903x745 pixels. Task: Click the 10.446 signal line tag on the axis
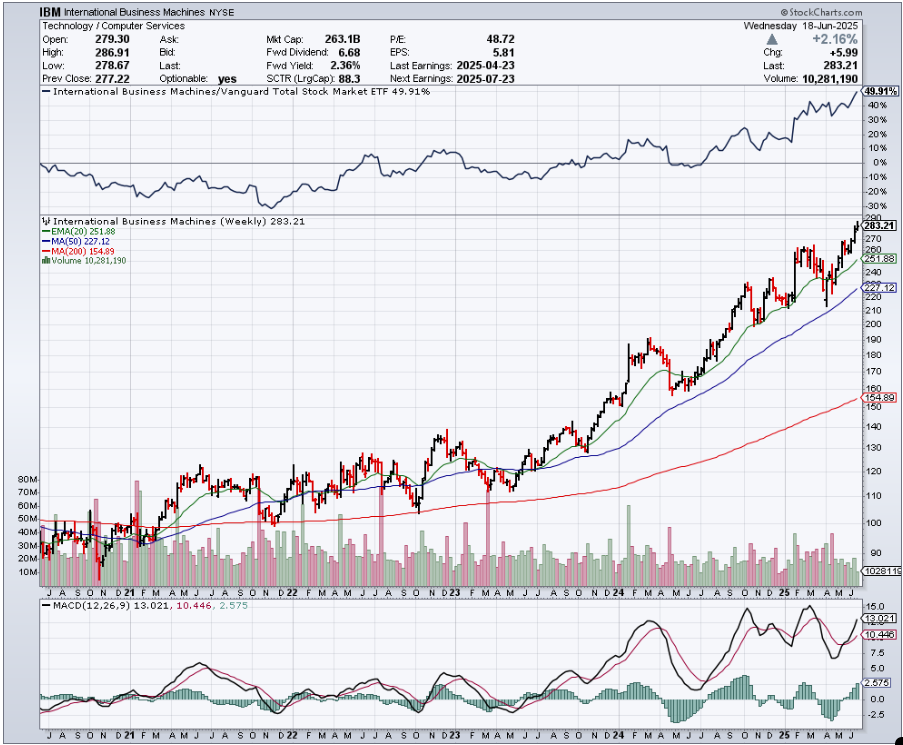click(x=879, y=634)
